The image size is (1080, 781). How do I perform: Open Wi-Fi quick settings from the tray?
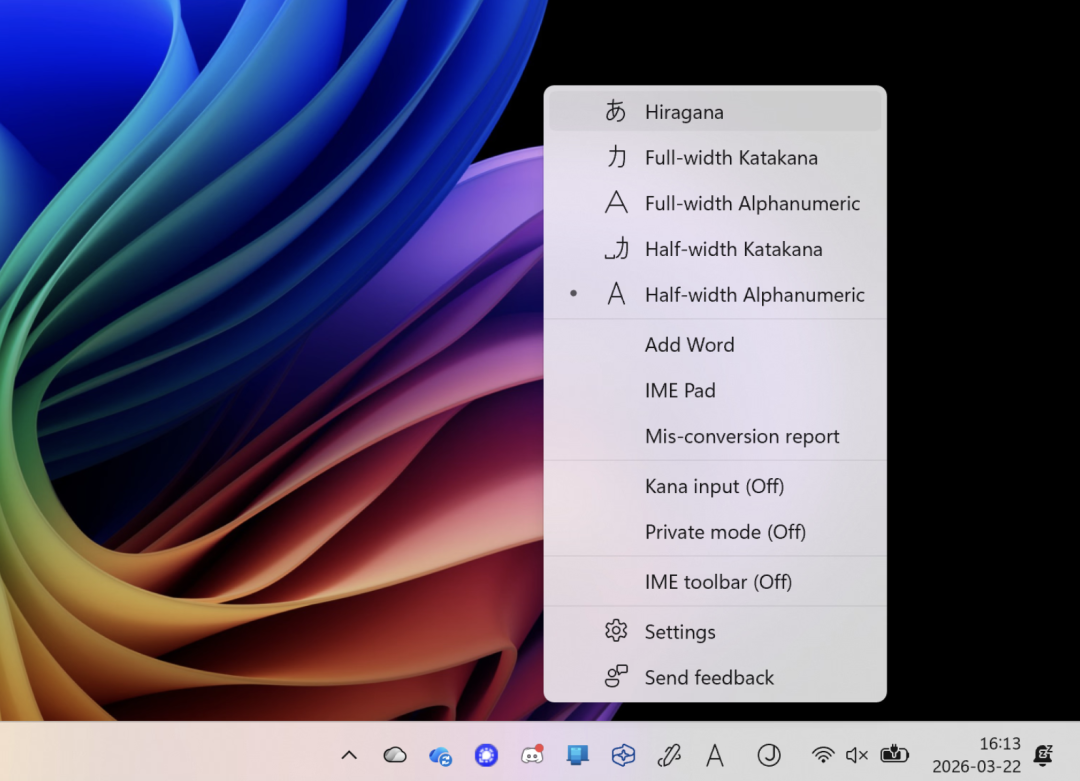coord(822,755)
